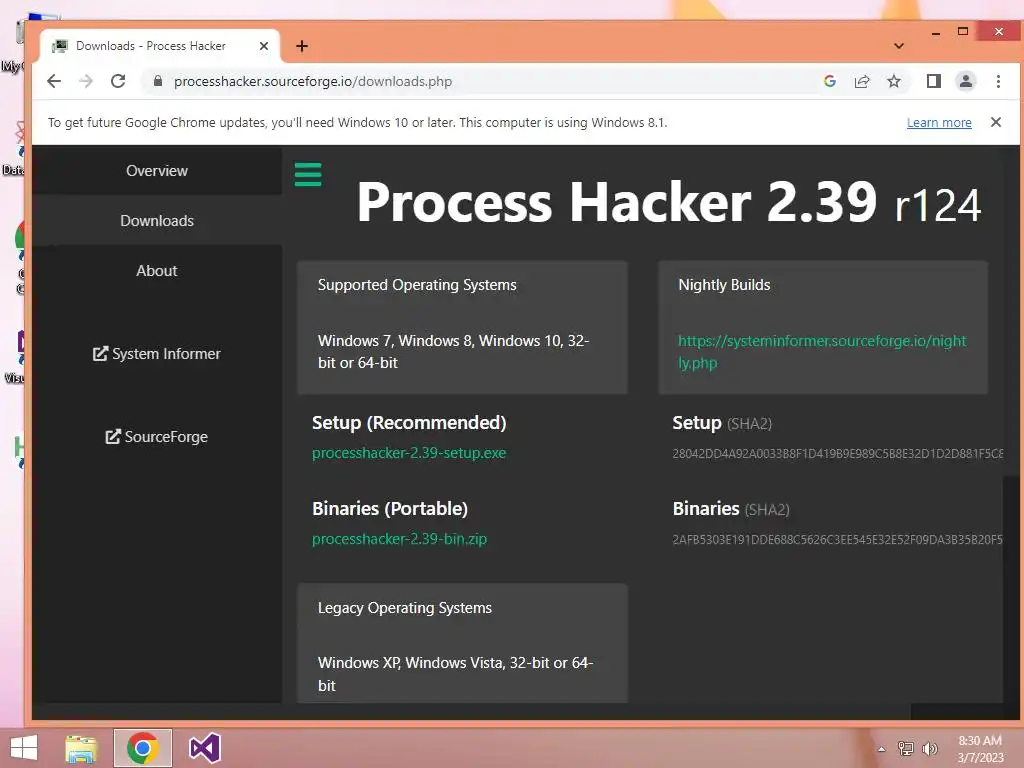Screen dimensions: 1024x768
Task: Click the Legacy Operating Systems heading
Action: point(404,607)
